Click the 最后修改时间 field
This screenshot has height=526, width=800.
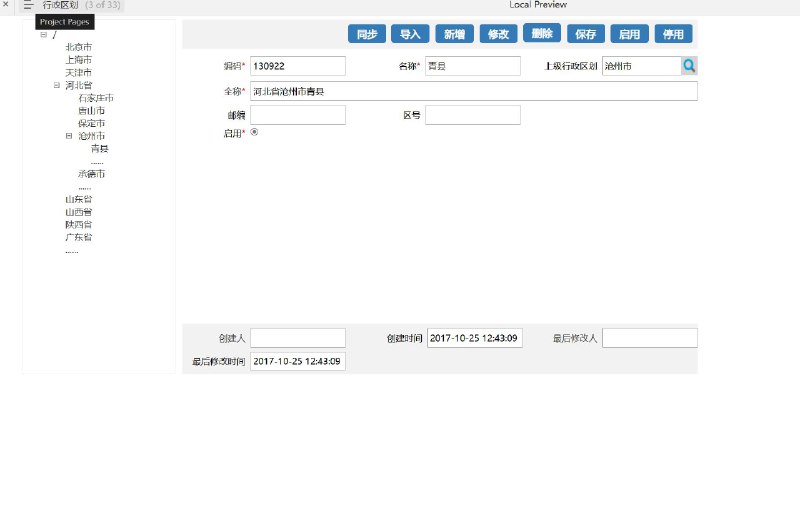pyautogui.click(x=298, y=361)
